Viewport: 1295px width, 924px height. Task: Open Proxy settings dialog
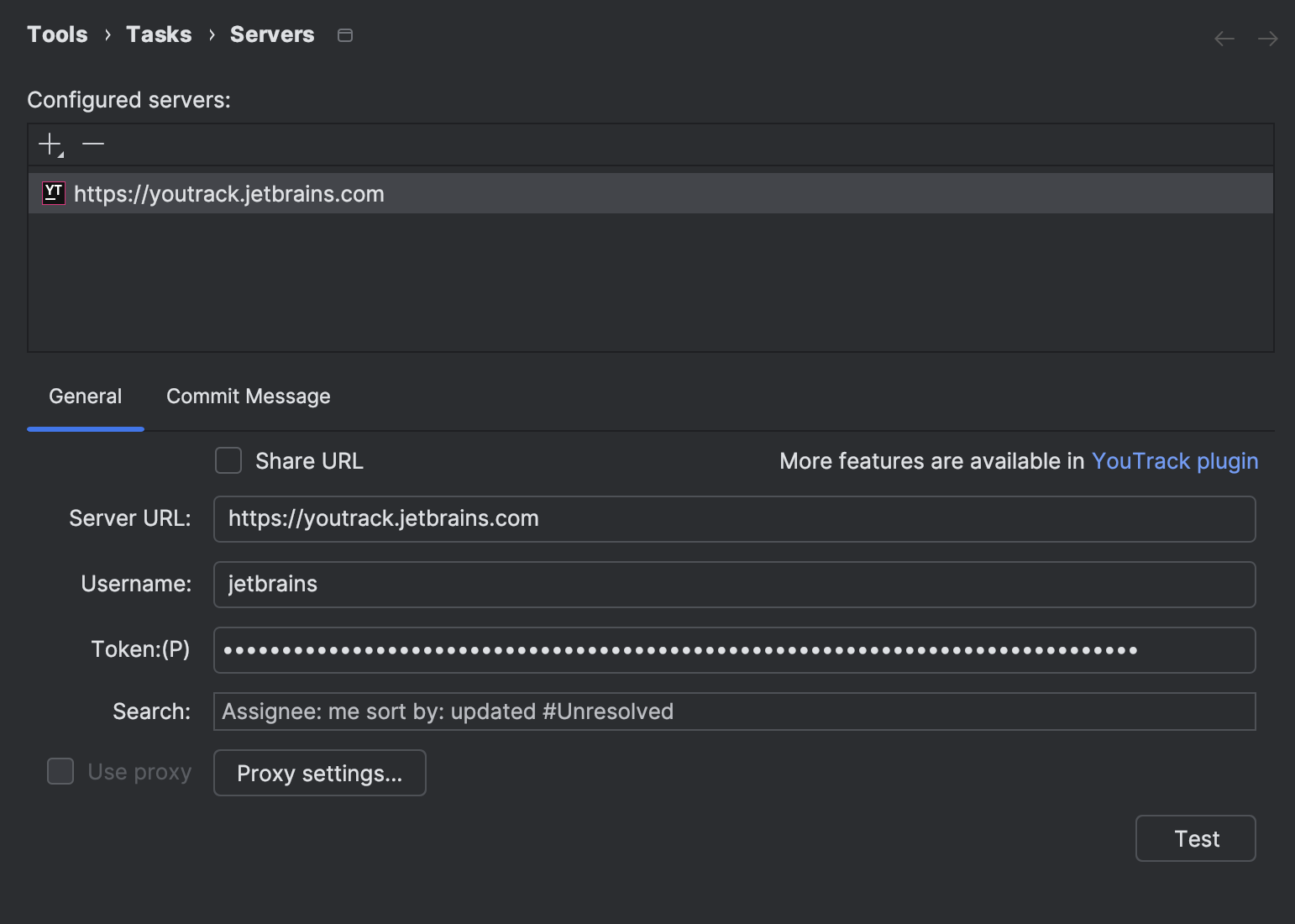pyautogui.click(x=319, y=773)
